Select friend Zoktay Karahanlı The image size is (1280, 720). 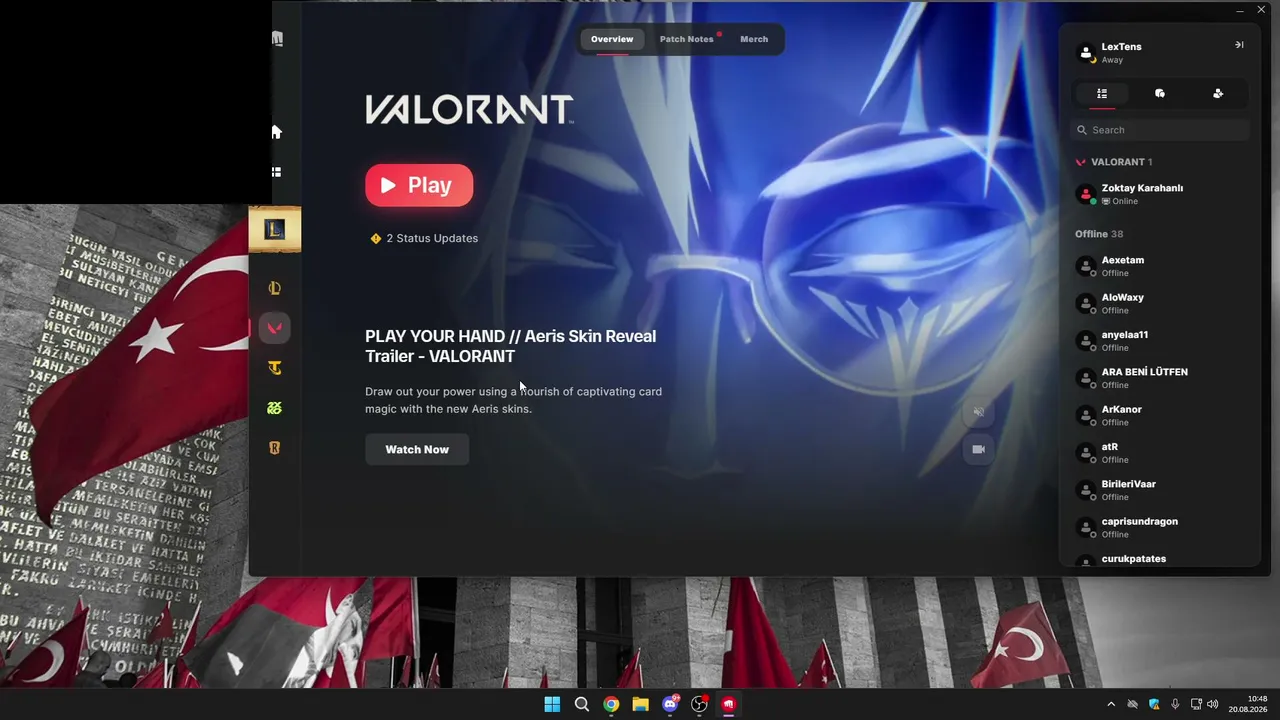[1160, 194]
